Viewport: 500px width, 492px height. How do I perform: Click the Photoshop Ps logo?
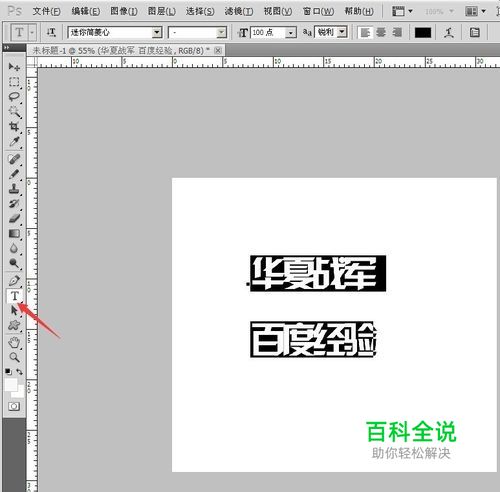coord(15,11)
